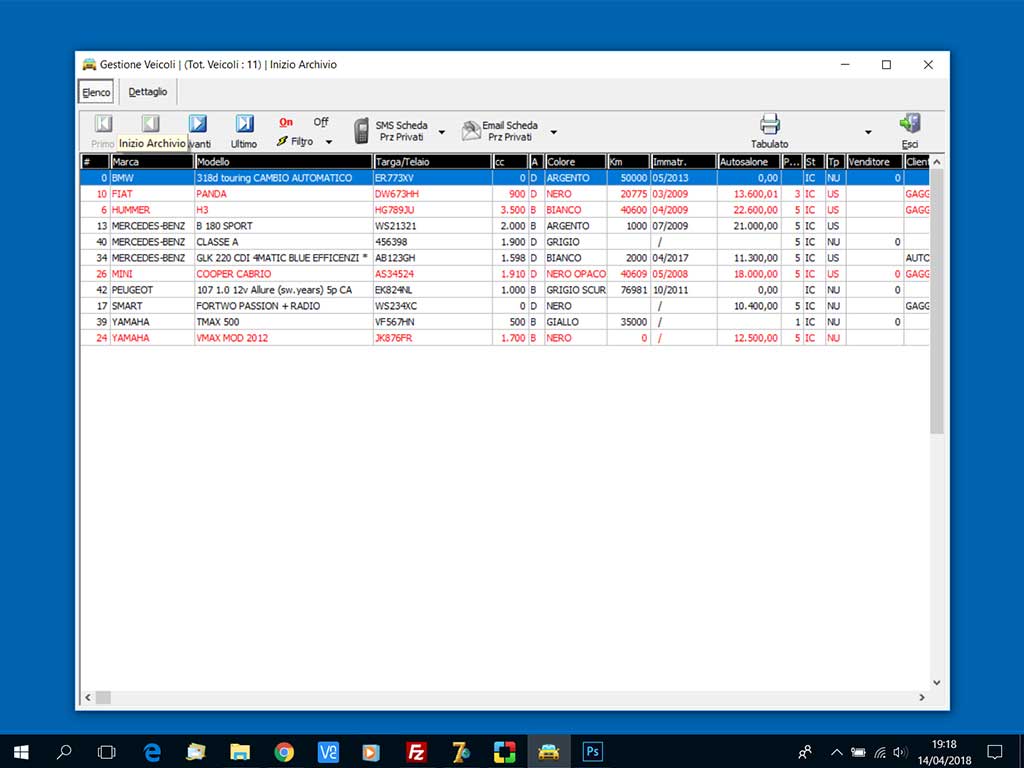Launch Microsoft Edge from taskbar
This screenshot has width=1024, height=768.
[152, 752]
